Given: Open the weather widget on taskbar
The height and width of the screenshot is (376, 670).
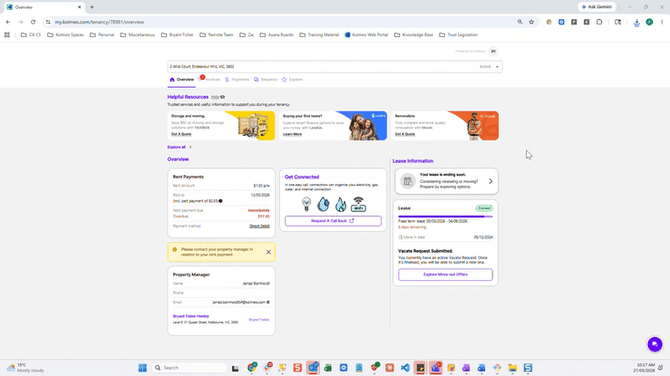Looking at the screenshot, I should coord(26,367).
